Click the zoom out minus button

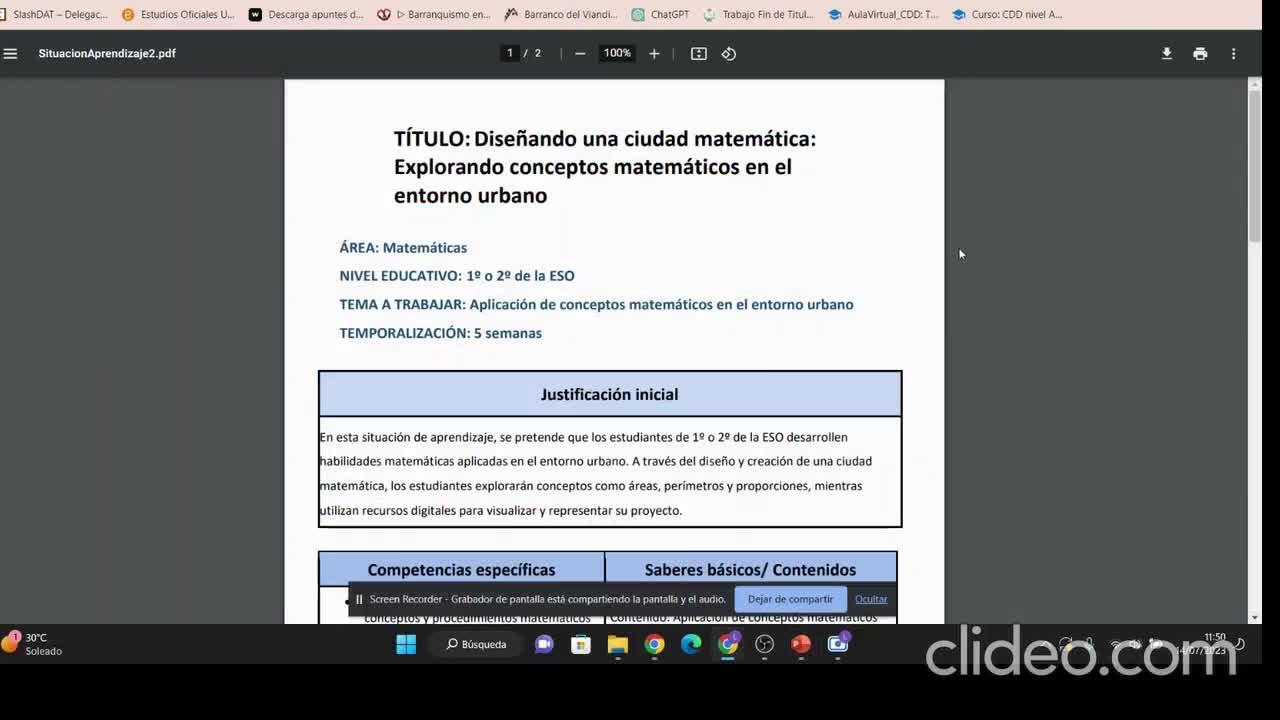point(580,54)
